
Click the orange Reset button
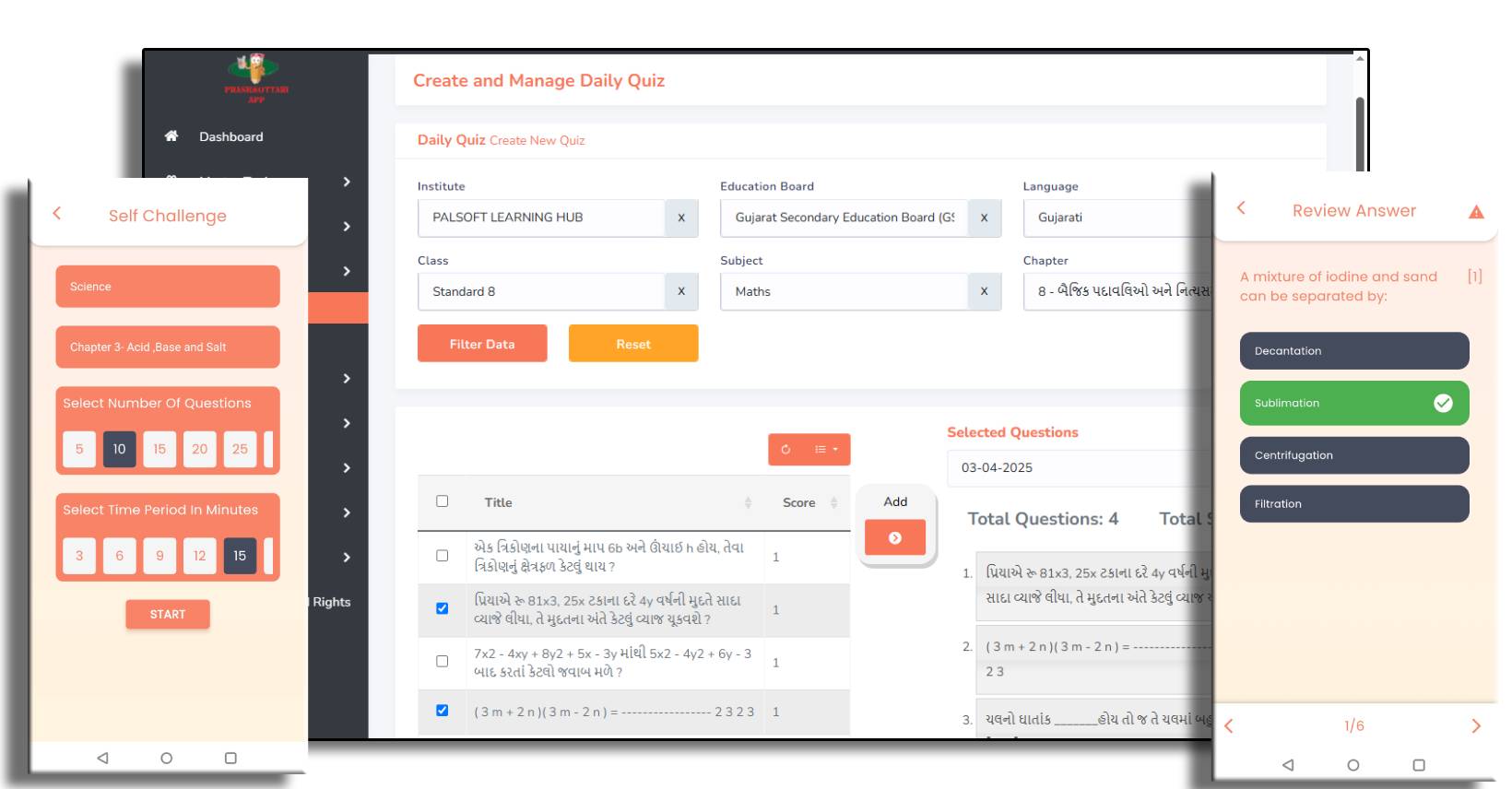(x=632, y=344)
